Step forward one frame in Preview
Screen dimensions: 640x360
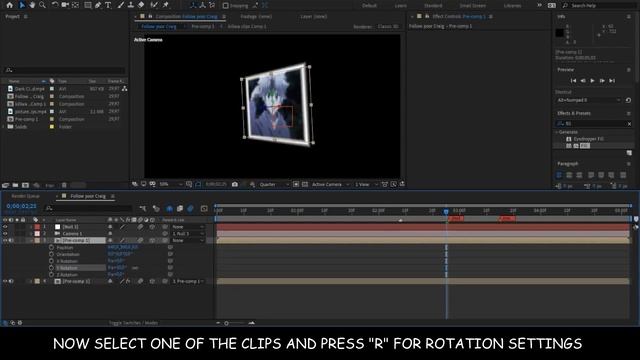point(602,81)
